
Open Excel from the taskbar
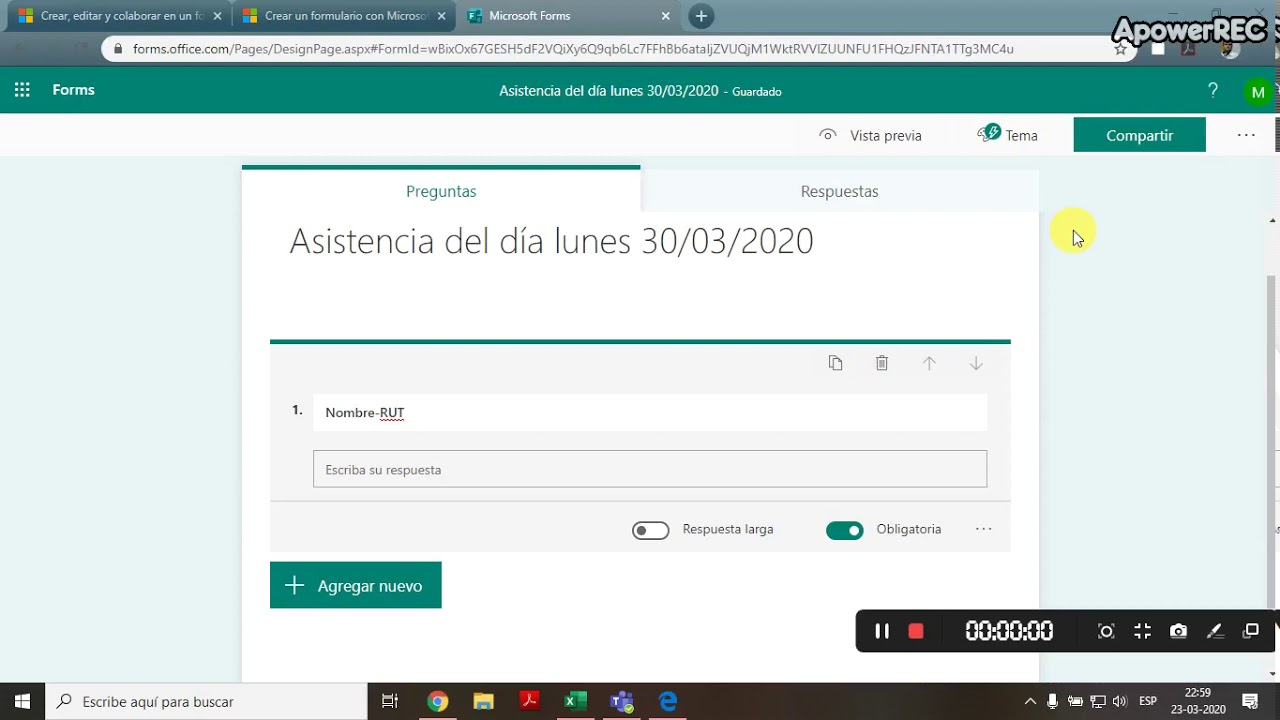pos(575,701)
